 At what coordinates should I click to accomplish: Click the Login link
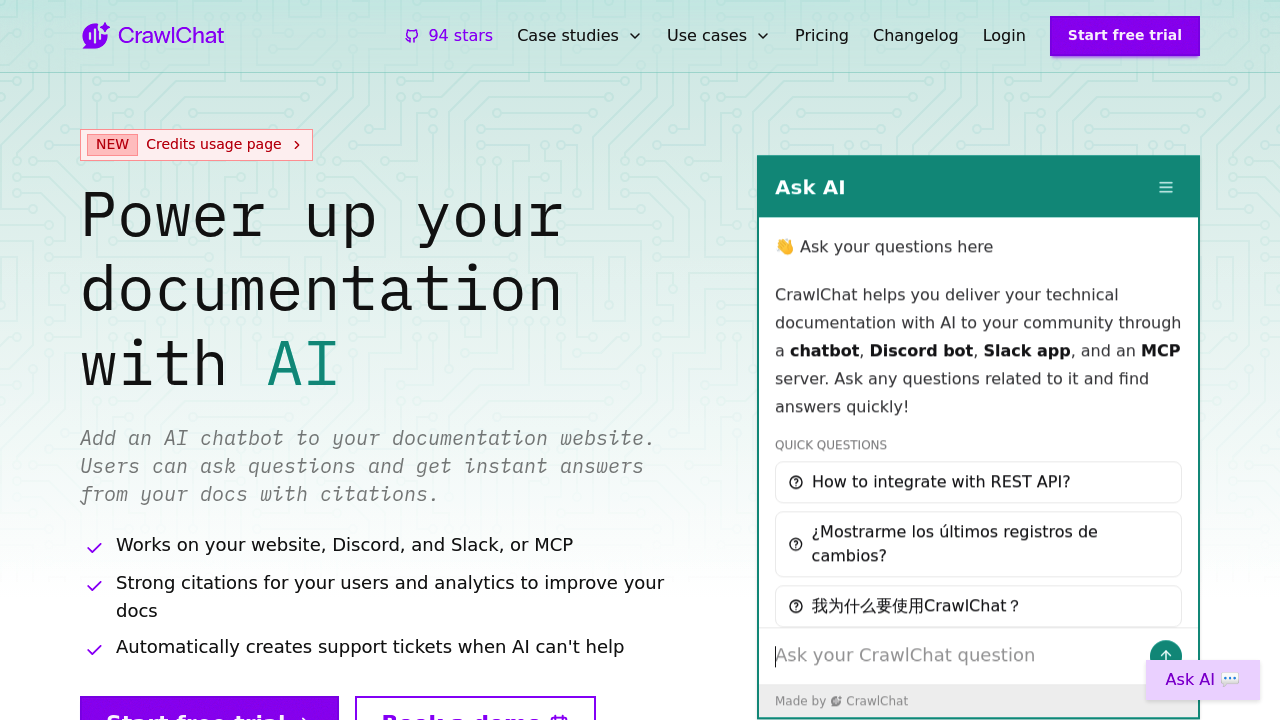coord(1004,35)
